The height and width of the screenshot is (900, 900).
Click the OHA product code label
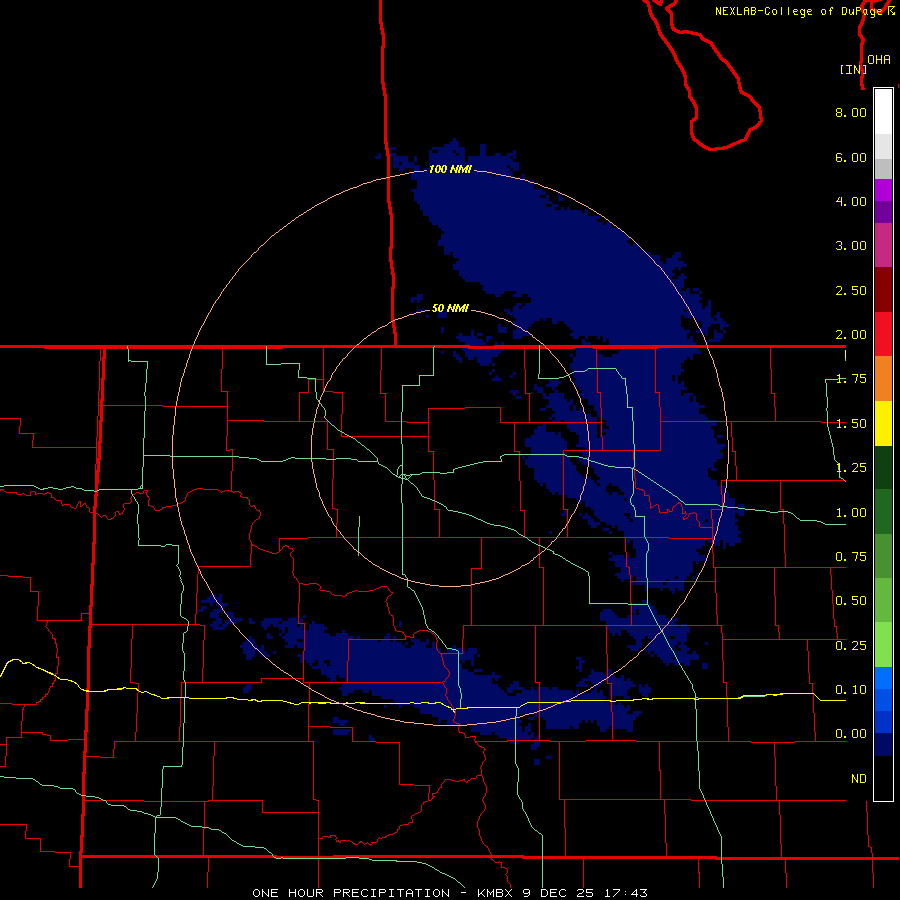(879, 59)
